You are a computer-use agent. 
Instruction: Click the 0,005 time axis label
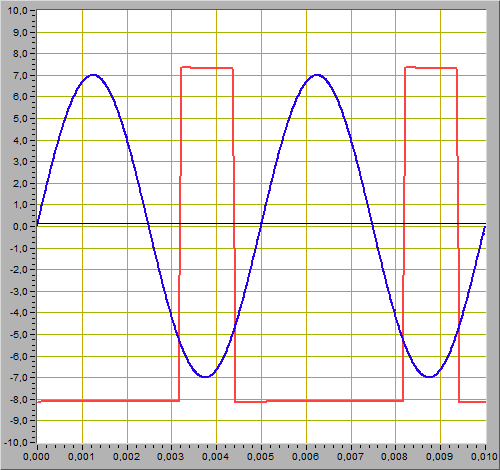coord(260,457)
